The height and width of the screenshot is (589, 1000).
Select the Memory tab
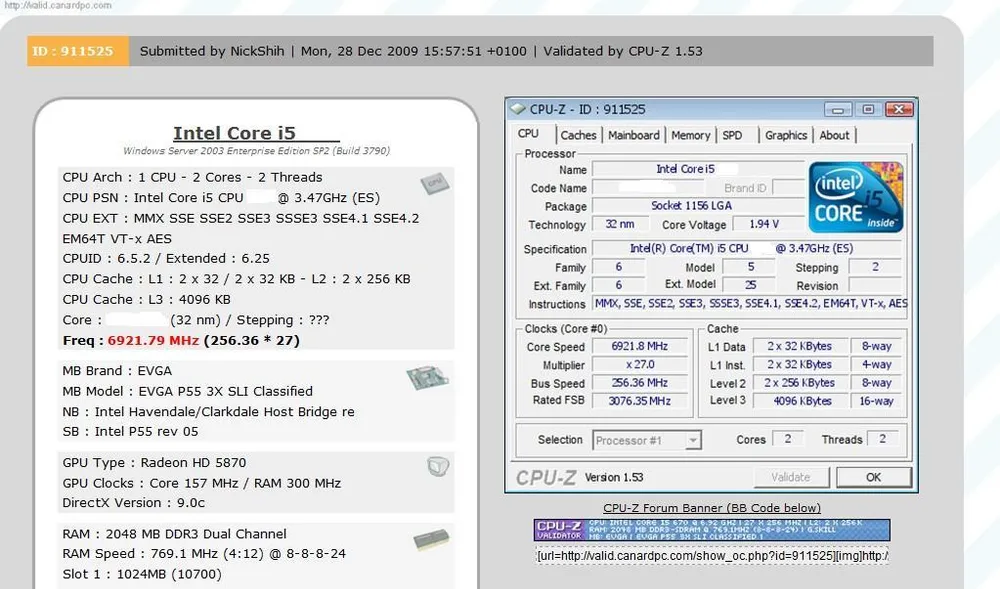point(690,135)
